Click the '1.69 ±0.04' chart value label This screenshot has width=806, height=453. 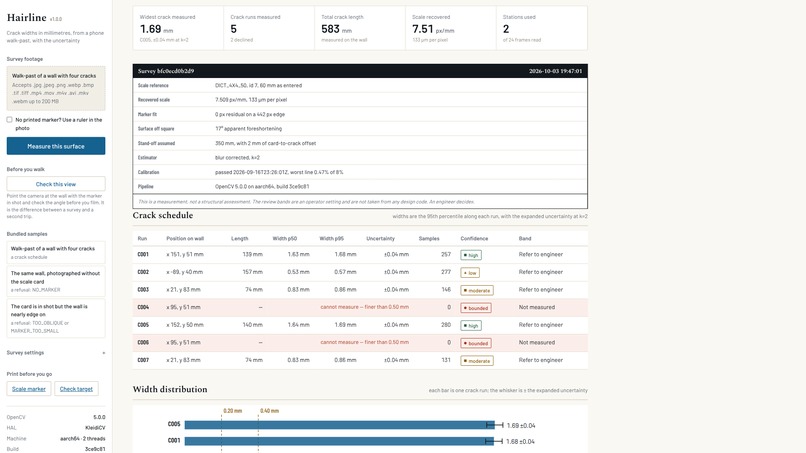point(521,425)
